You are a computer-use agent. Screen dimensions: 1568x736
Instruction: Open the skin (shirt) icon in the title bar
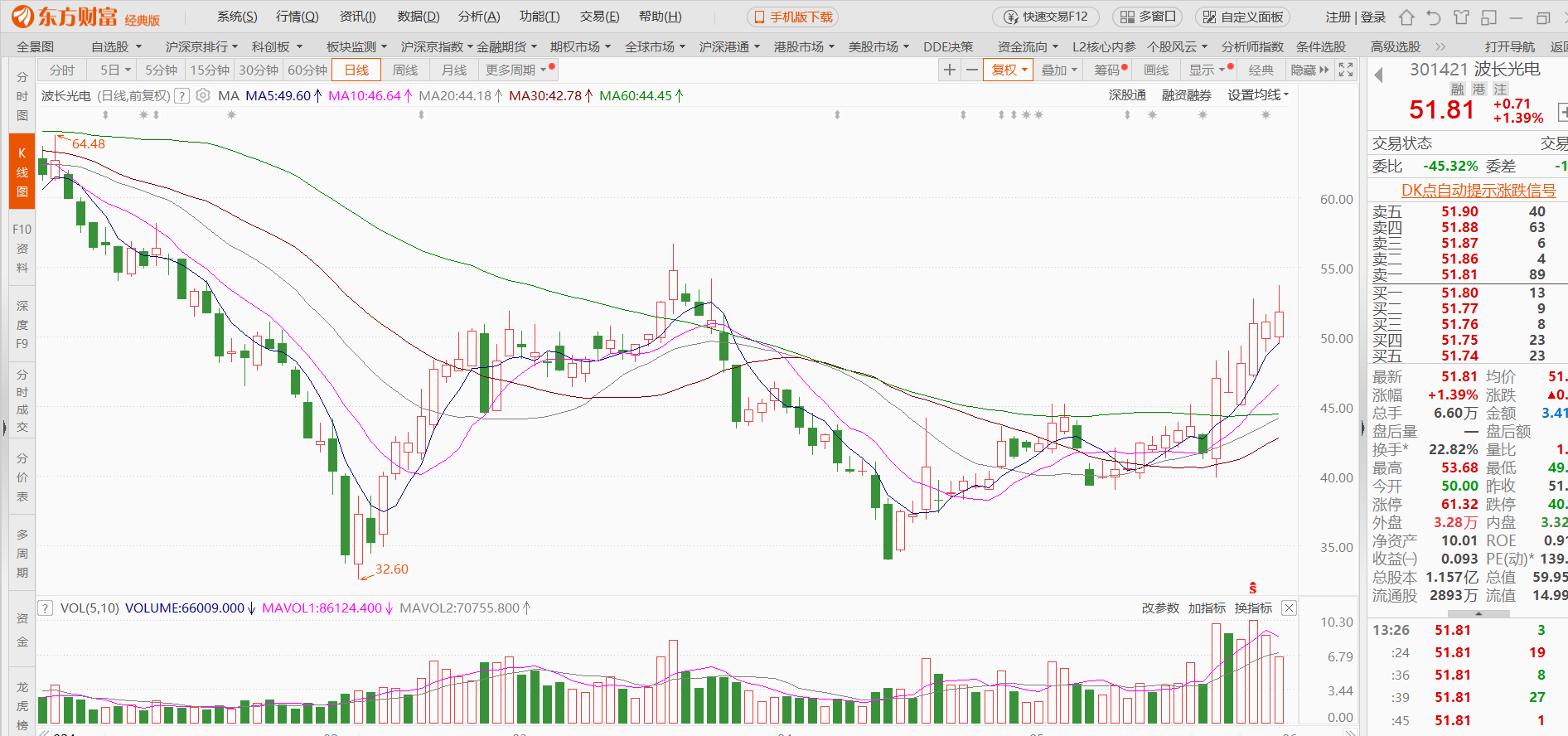1461,17
